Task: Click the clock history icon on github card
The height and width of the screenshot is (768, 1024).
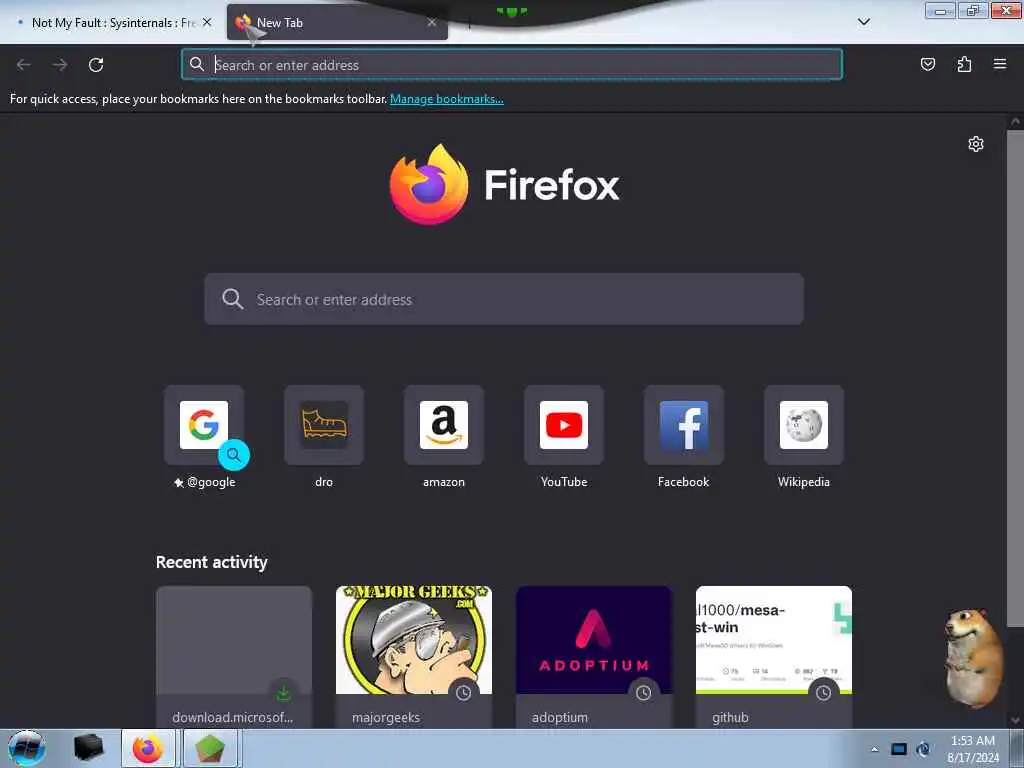Action: point(824,693)
